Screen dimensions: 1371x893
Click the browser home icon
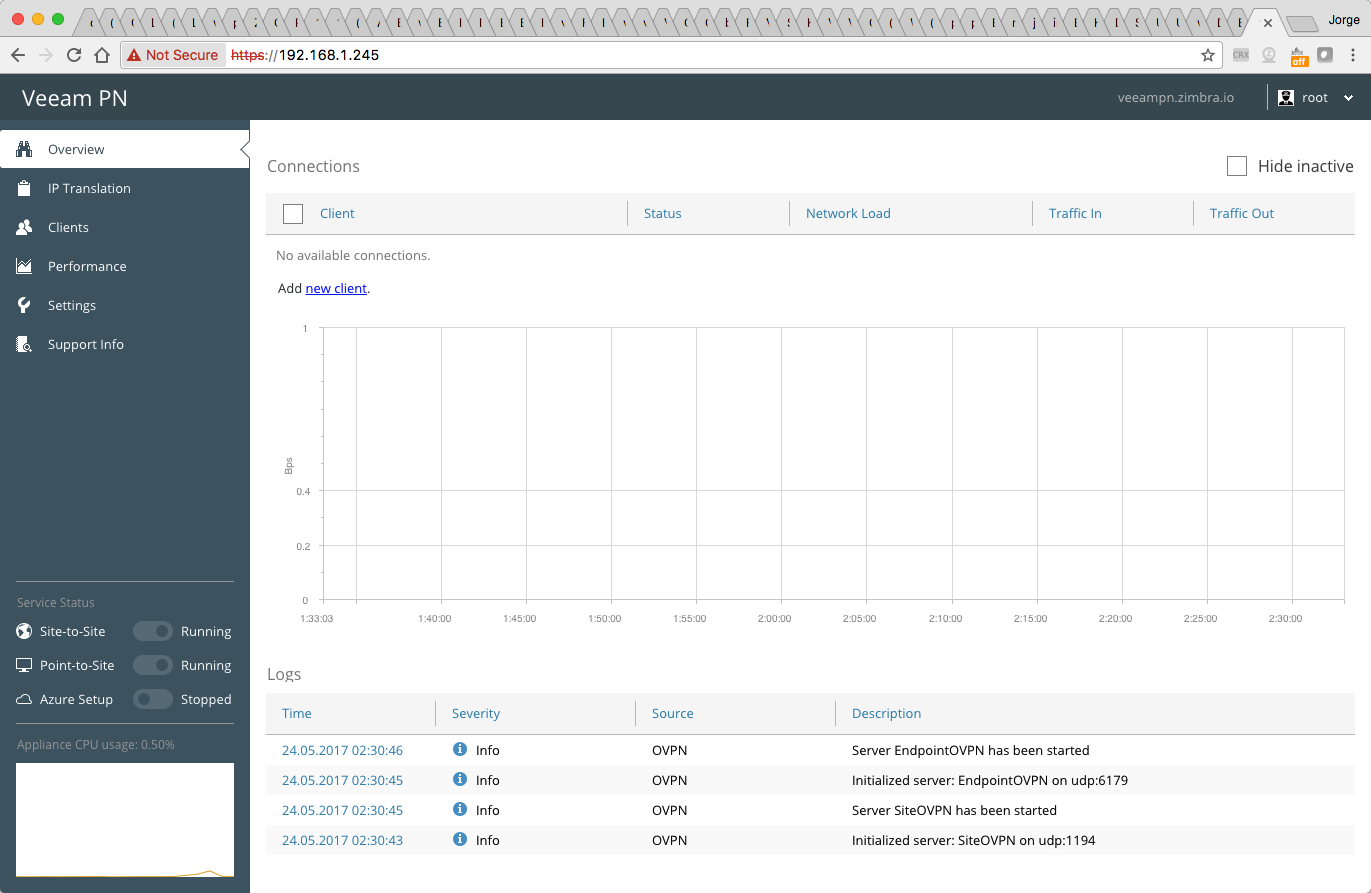click(102, 55)
